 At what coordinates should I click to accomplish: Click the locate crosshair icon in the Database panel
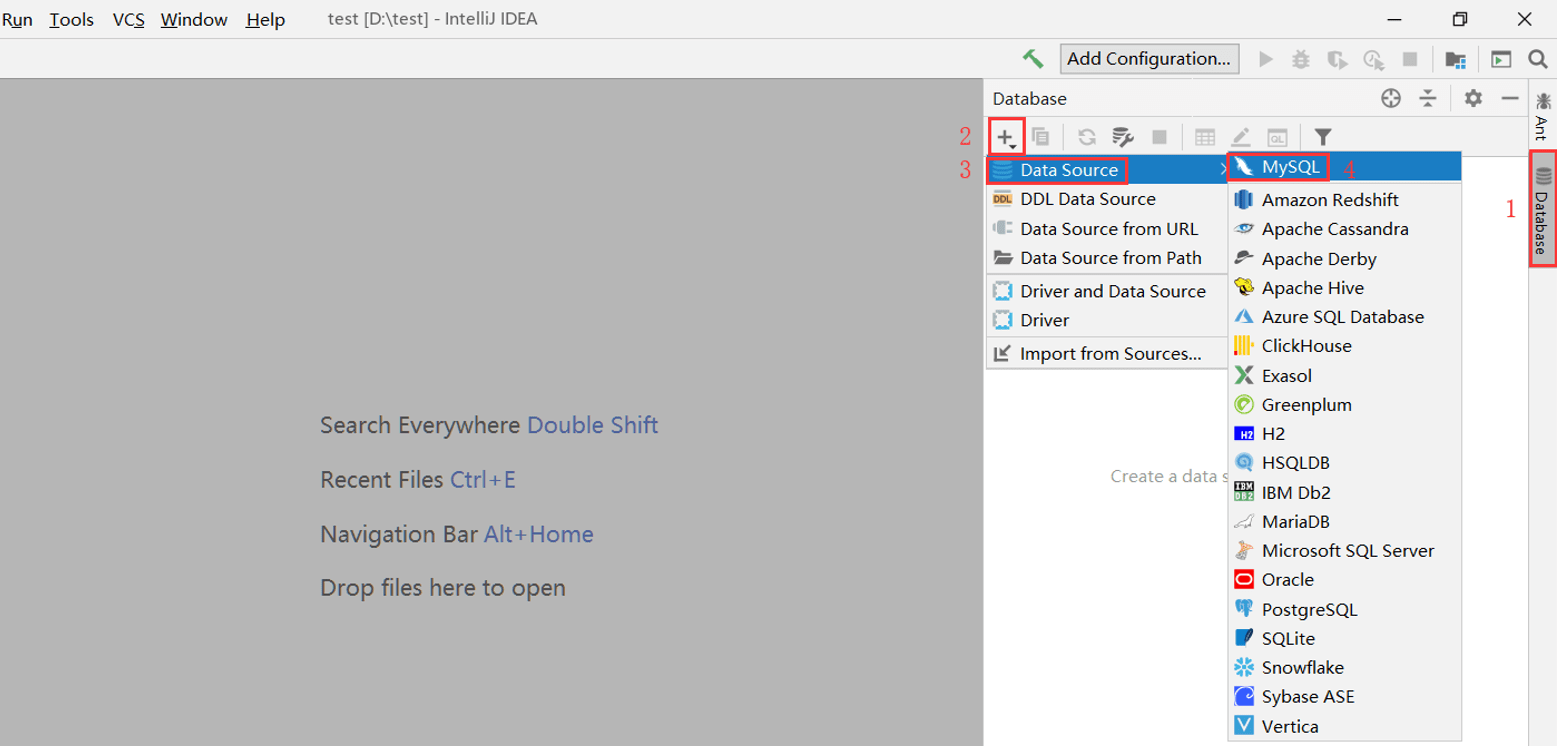[1390, 98]
